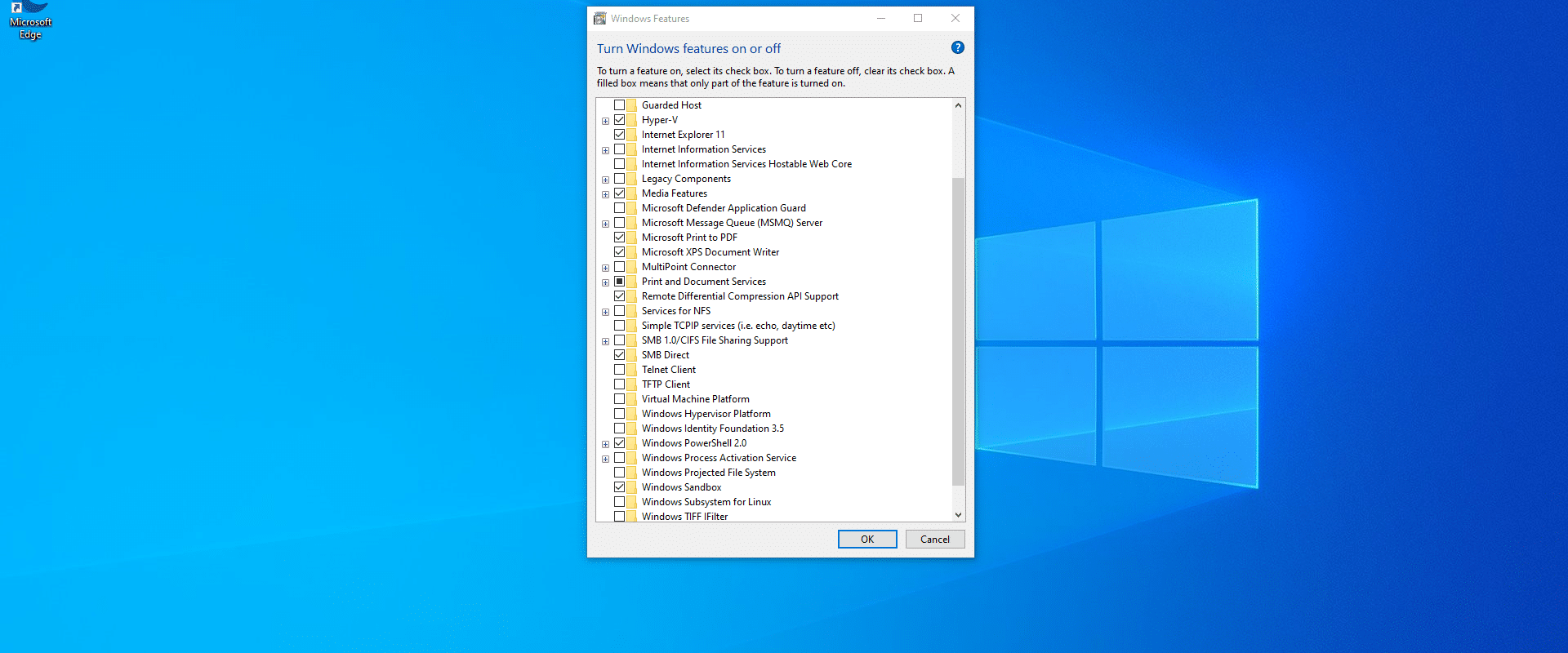Image resolution: width=1568 pixels, height=653 pixels.
Task: Expand the Media Features node
Action: point(605,194)
